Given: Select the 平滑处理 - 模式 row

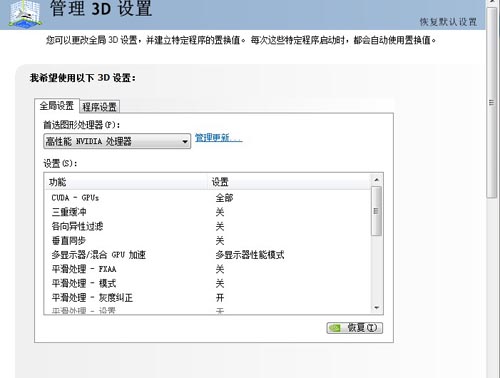Looking at the screenshot, I should pyautogui.click(x=207, y=283).
